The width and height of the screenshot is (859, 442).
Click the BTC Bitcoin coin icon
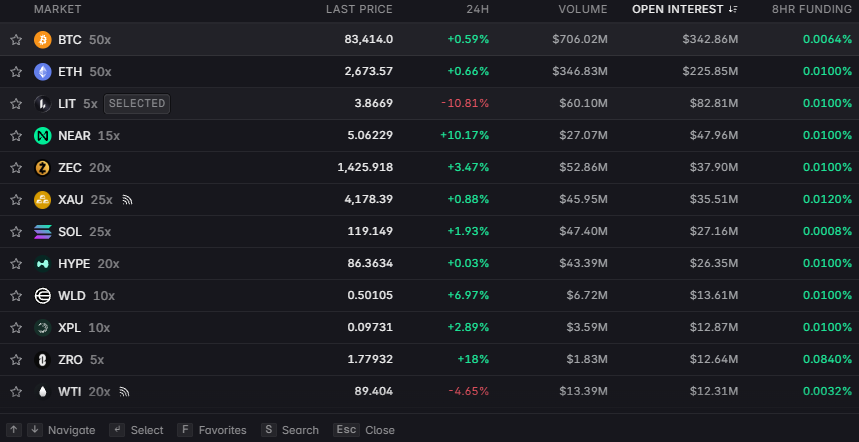click(x=43, y=39)
